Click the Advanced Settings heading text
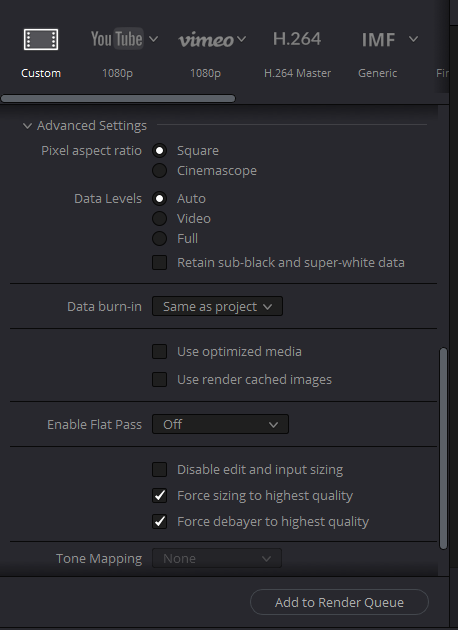The image size is (458, 630). click(92, 126)
